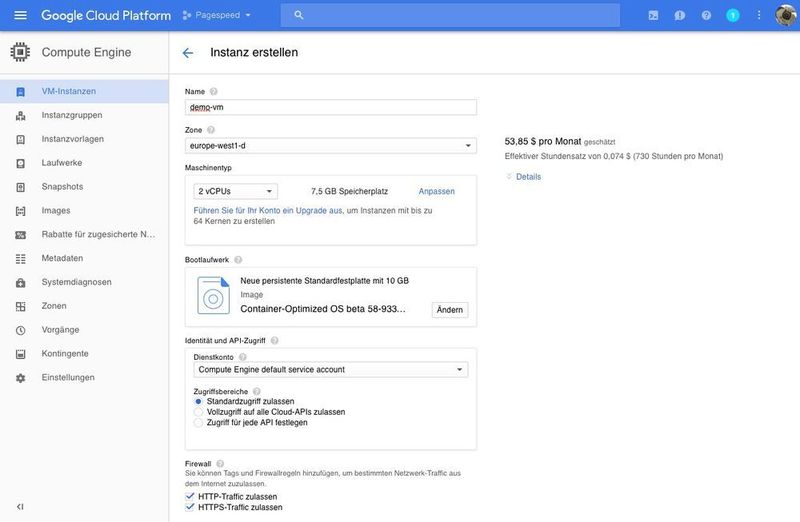Screen dimensions: 800x522
Task: Click the help icon next to Bootlaufwerk
Action: point(238,260)
